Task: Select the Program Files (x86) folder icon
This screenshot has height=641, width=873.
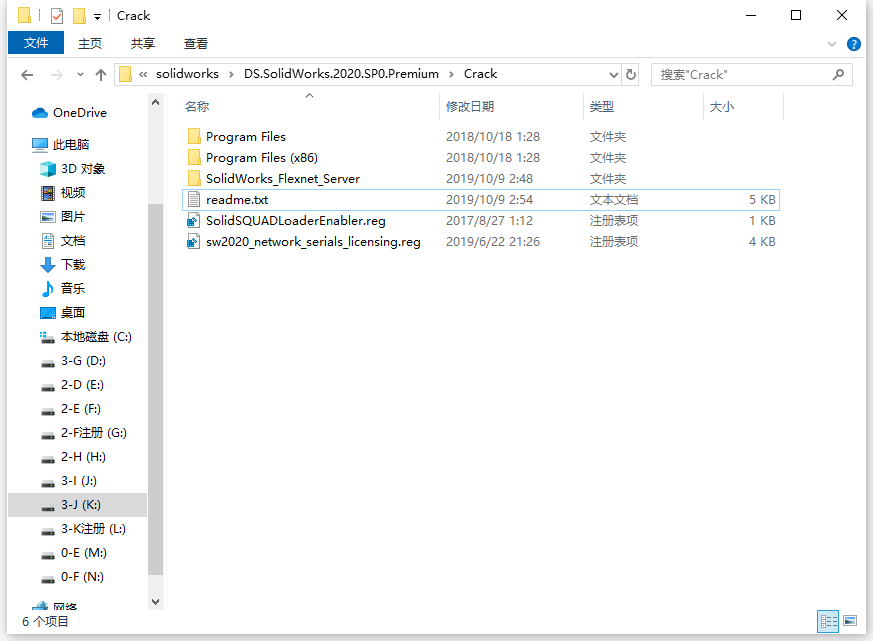Action: pos(194,158)
